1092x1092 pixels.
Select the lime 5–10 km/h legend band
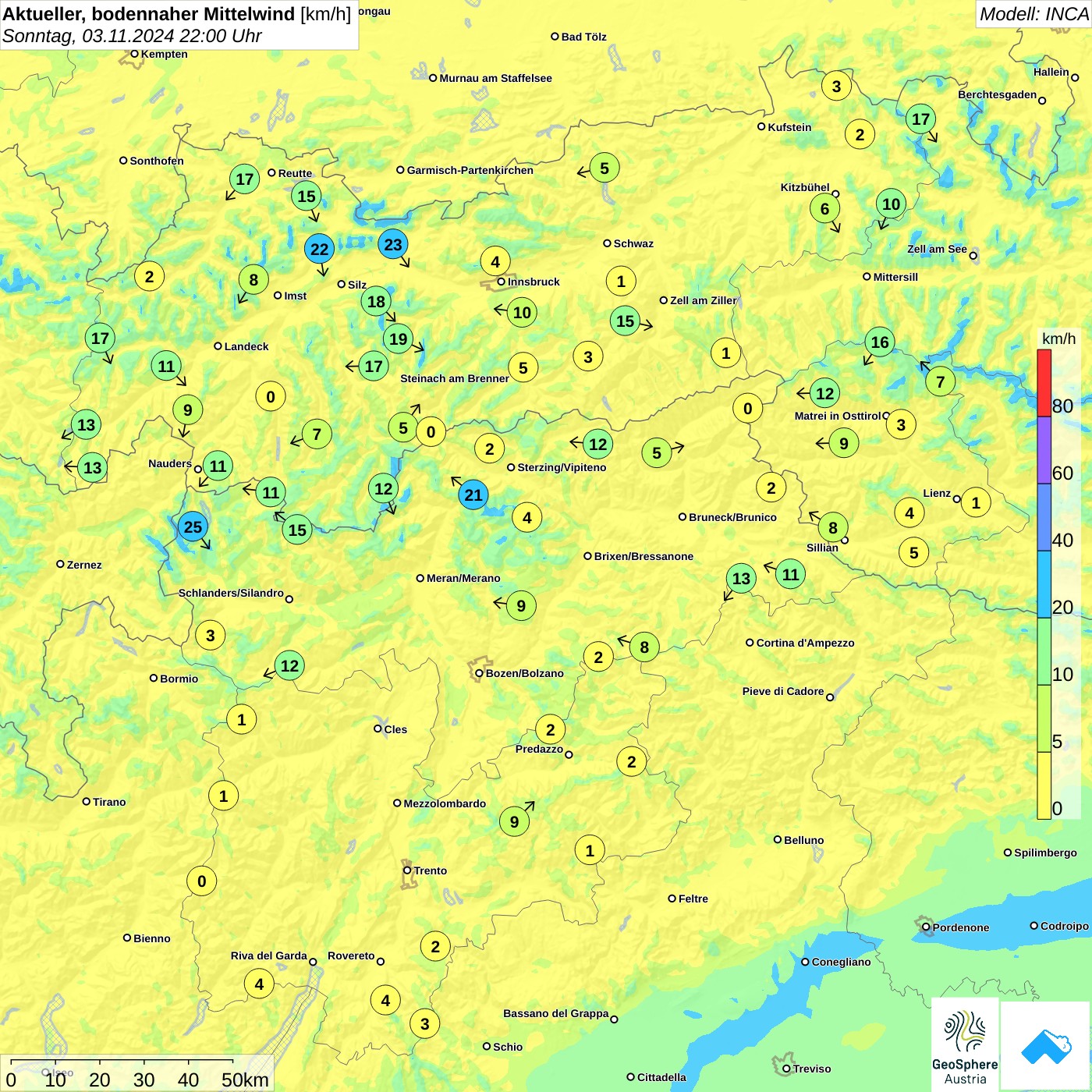(x=1044, y=718)
